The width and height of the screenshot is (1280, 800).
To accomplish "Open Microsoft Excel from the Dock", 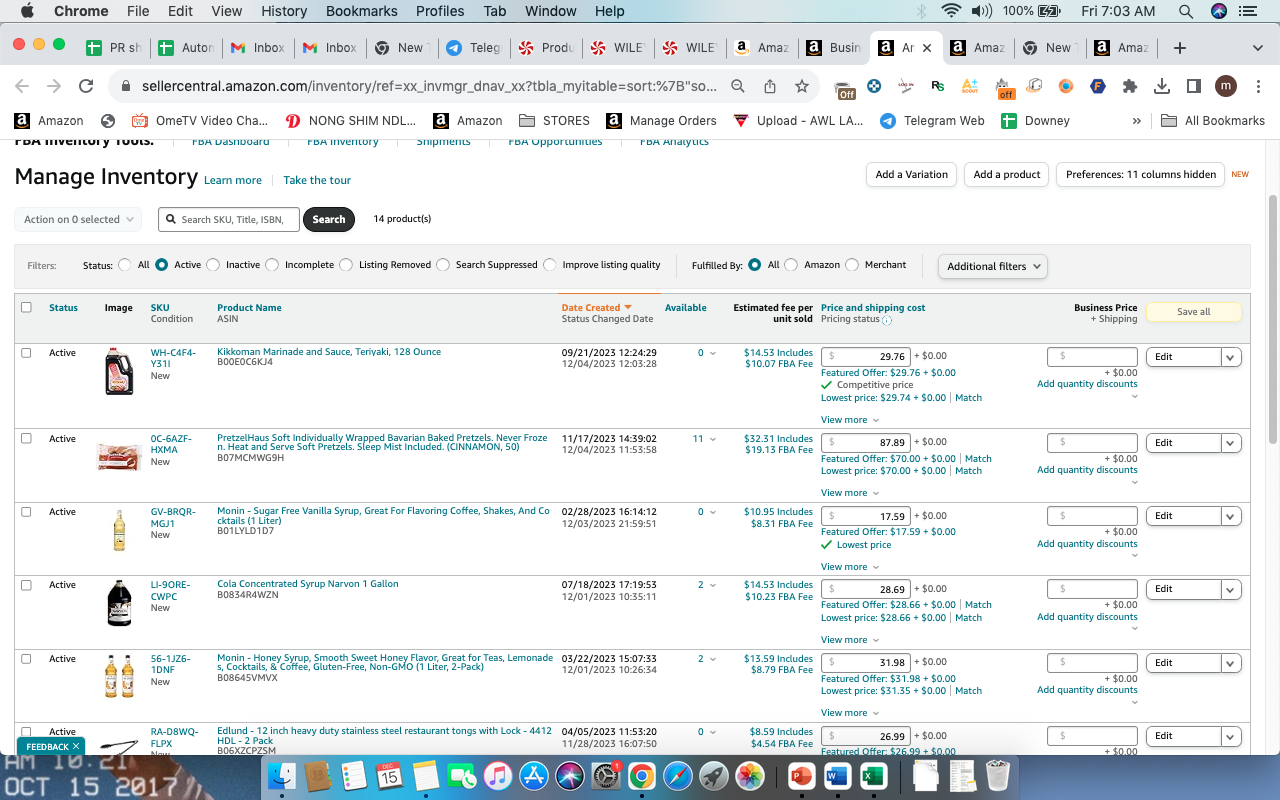I will pos(873,776).
